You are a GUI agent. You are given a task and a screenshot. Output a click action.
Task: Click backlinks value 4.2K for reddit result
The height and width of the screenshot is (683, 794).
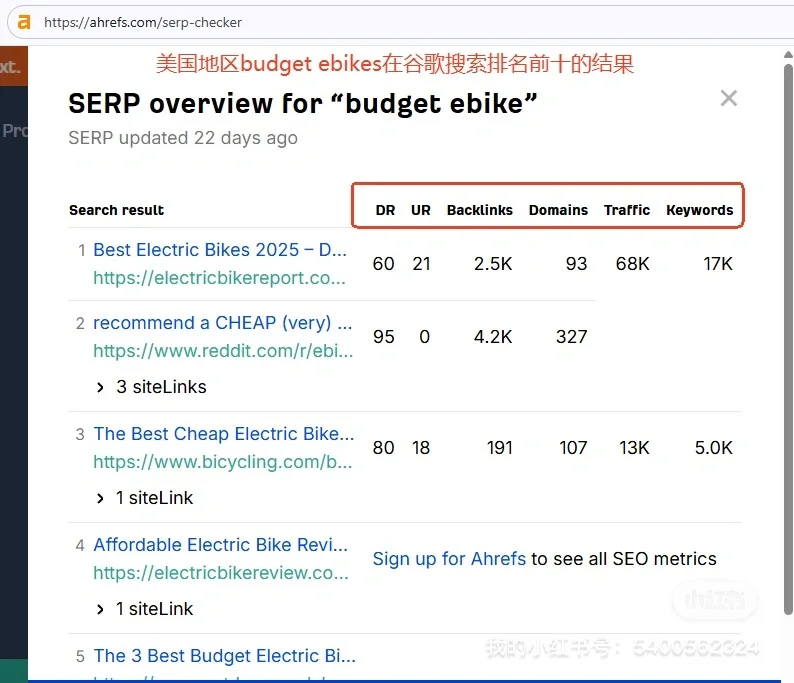coord(493,337)
